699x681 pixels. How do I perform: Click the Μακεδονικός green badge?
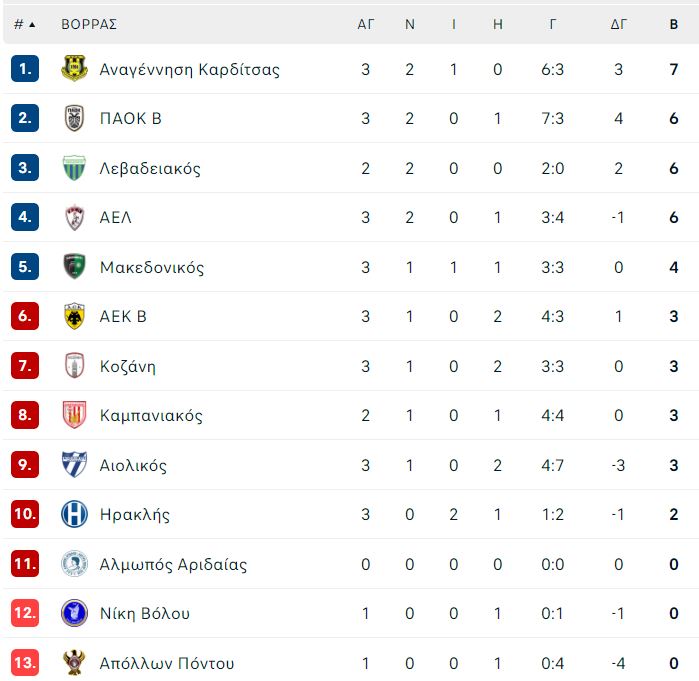coord(74,267)
